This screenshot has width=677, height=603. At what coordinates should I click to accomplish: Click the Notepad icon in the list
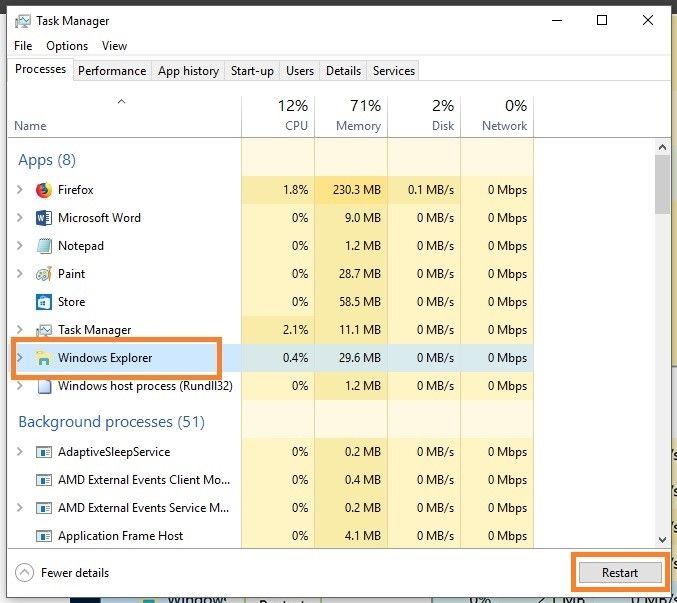(44, 246)
